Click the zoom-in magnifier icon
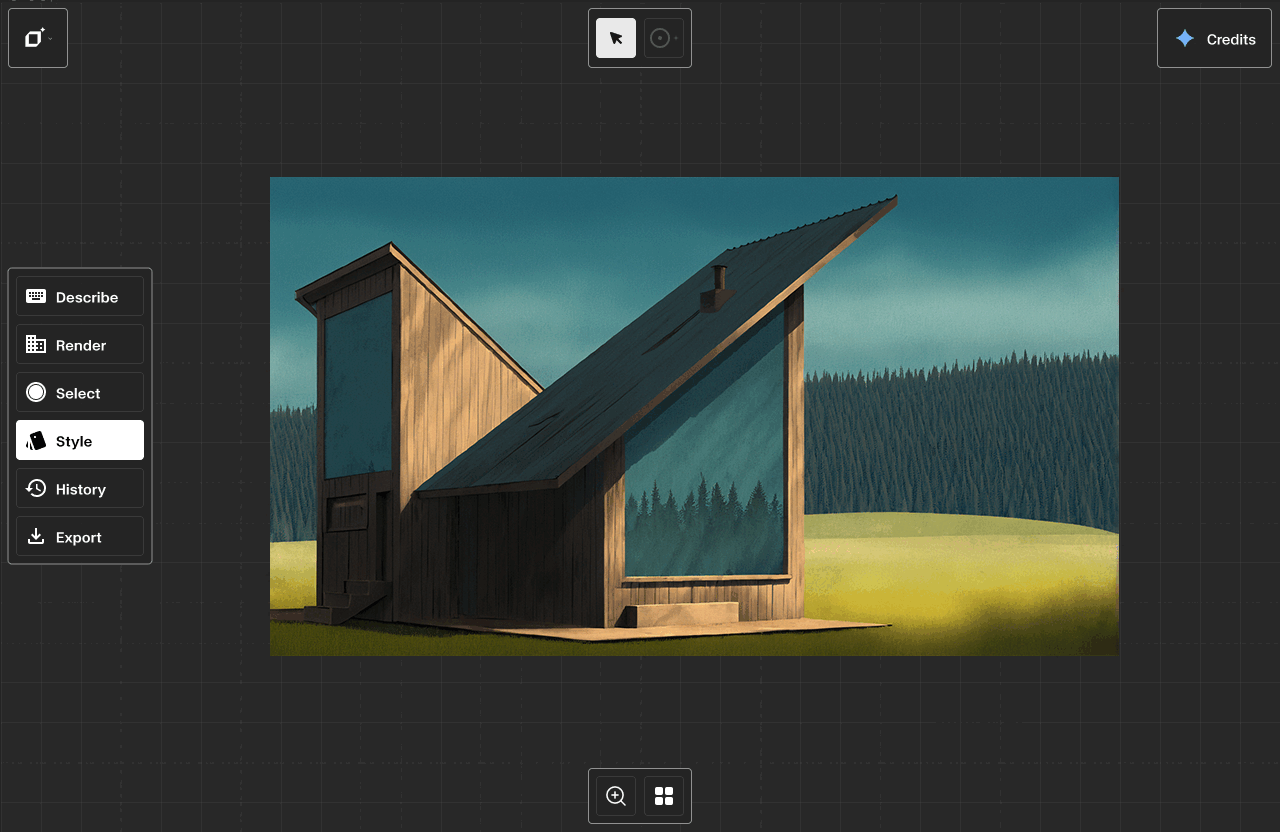This screenshot has width=1280, height=832. [x=616, y=796]
